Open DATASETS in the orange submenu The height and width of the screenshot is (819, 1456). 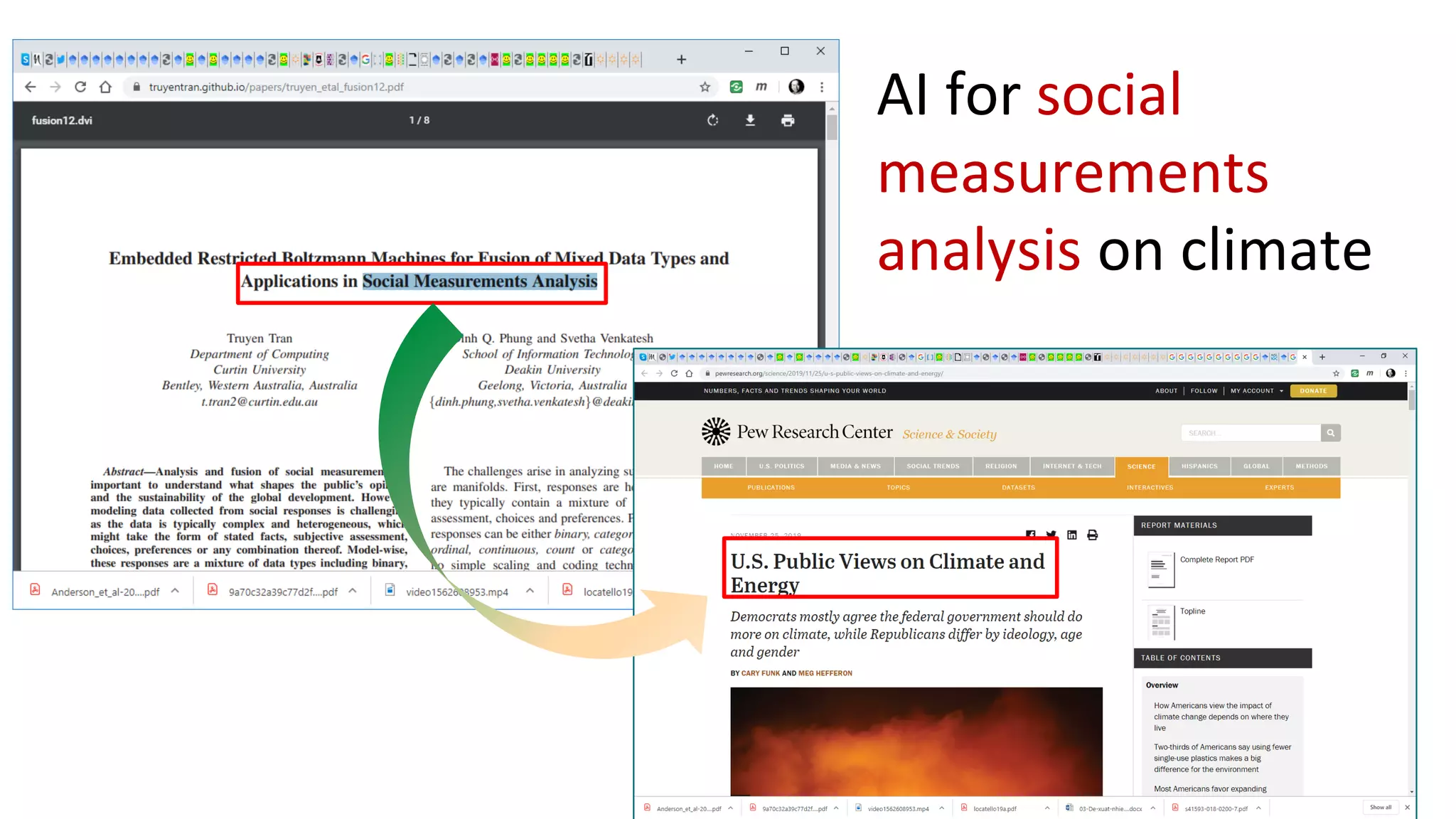[x=1018, y=488]
